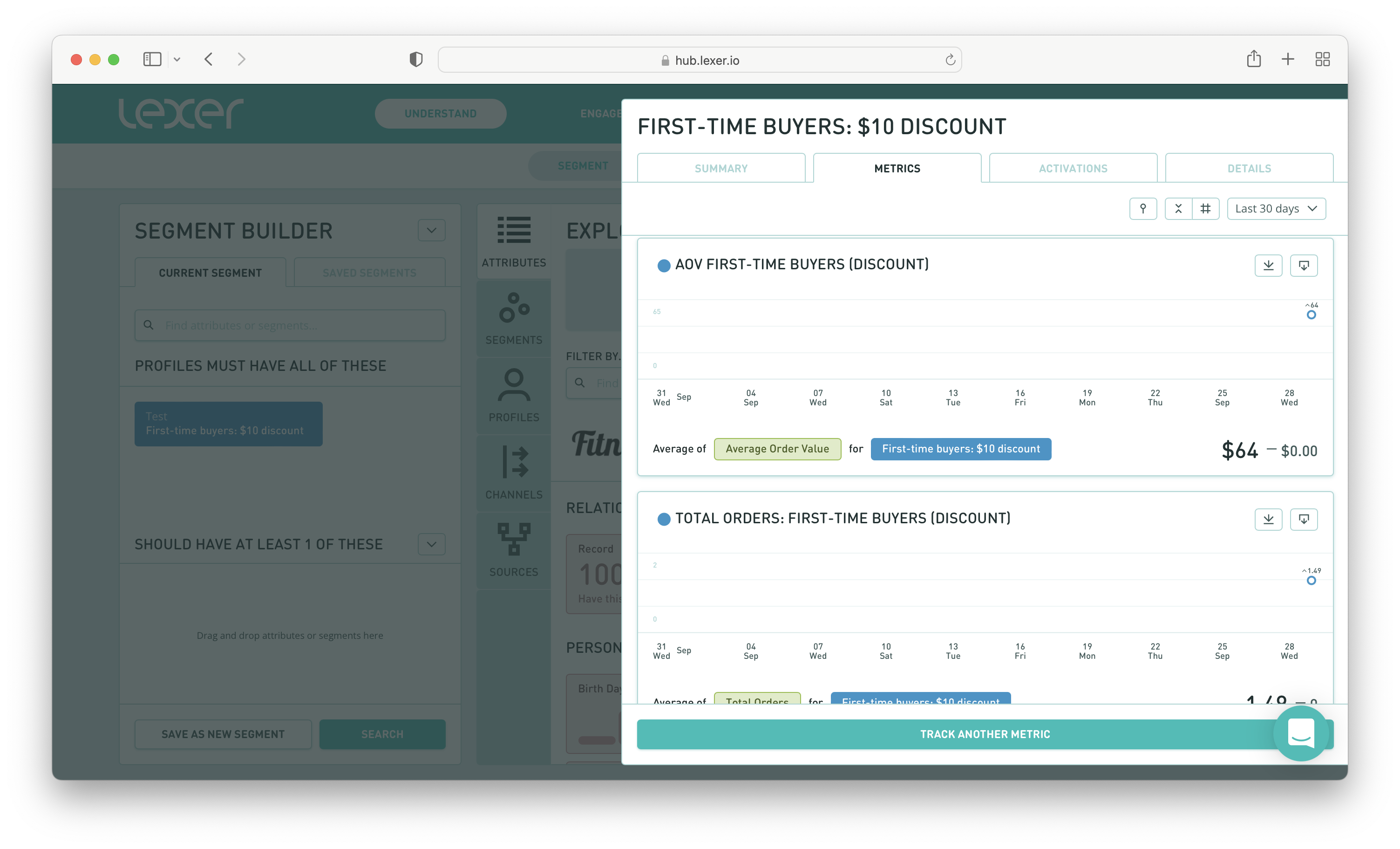
Task: Click the blue dot beside AOV First-Time Buyers title
Action: coord(663,266)
